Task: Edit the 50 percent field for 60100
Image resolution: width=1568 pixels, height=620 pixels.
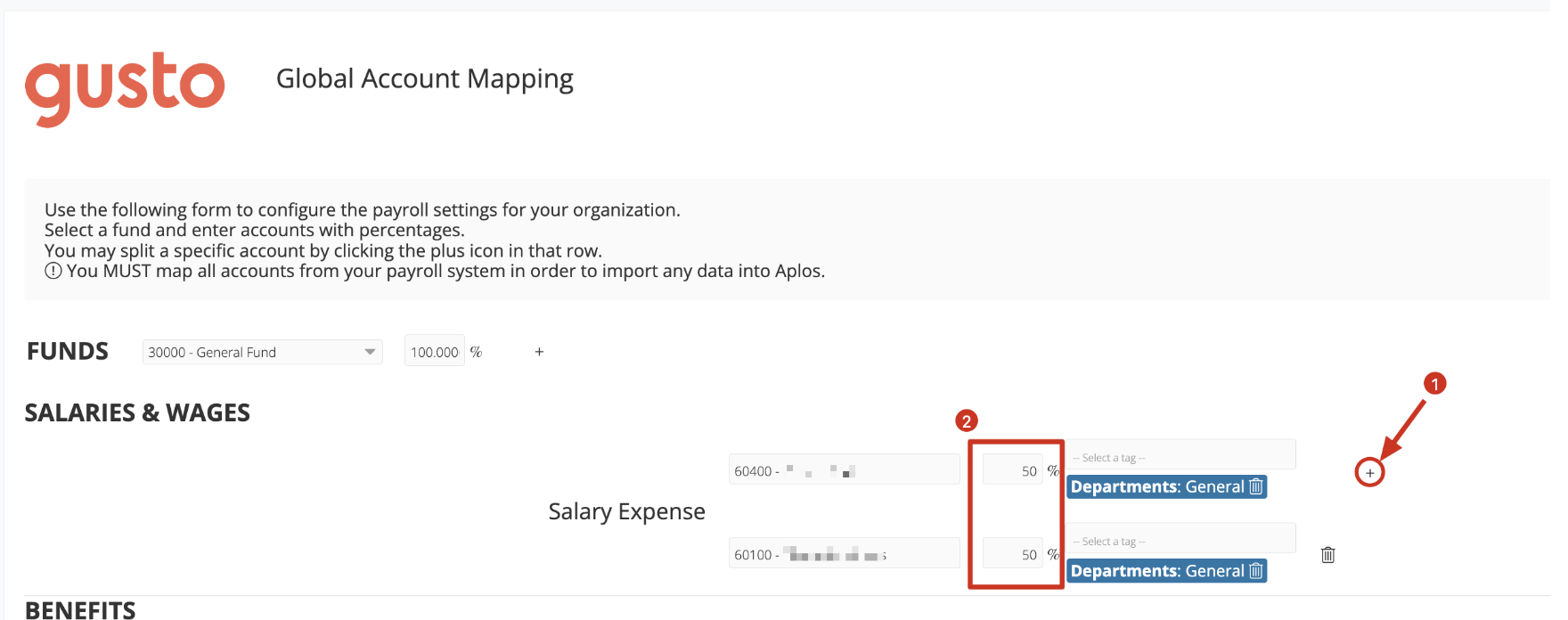Action: coord(1013,554)
